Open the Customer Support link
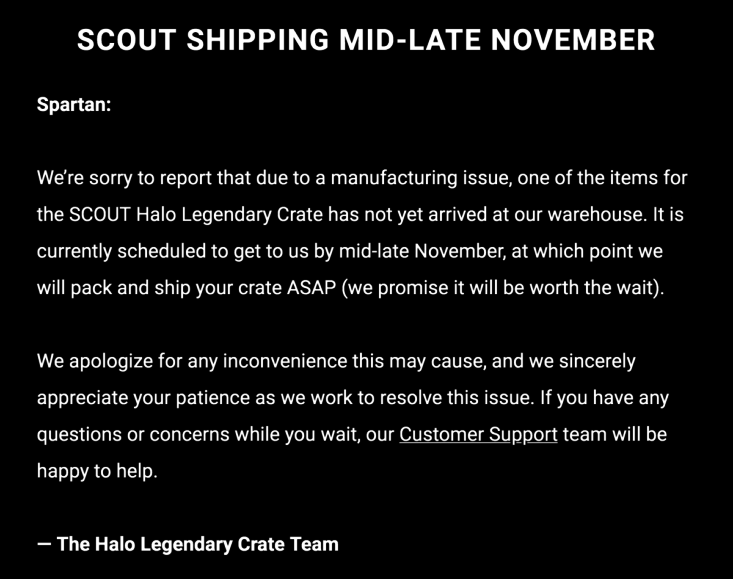 point(478,435)
